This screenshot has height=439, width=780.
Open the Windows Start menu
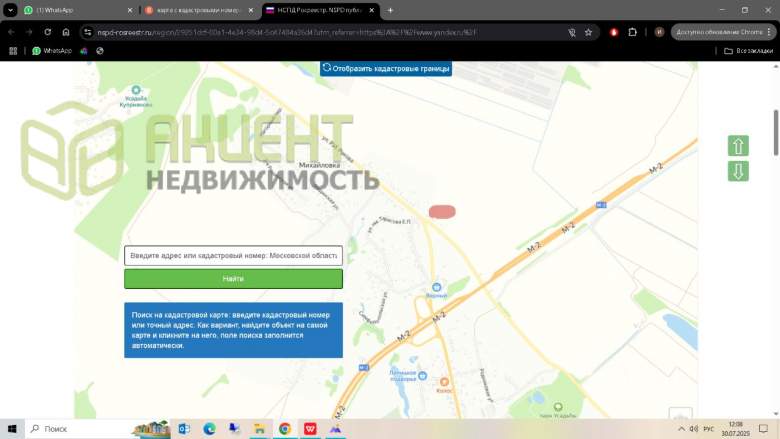(12, 429)
